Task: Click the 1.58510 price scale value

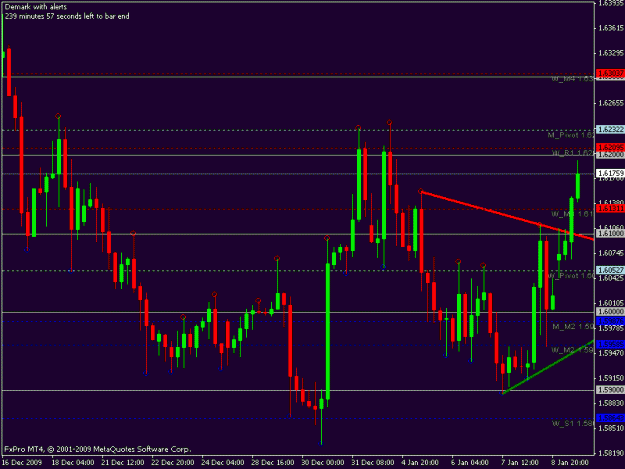Action: pyautogui.click(x=611, y=428)
